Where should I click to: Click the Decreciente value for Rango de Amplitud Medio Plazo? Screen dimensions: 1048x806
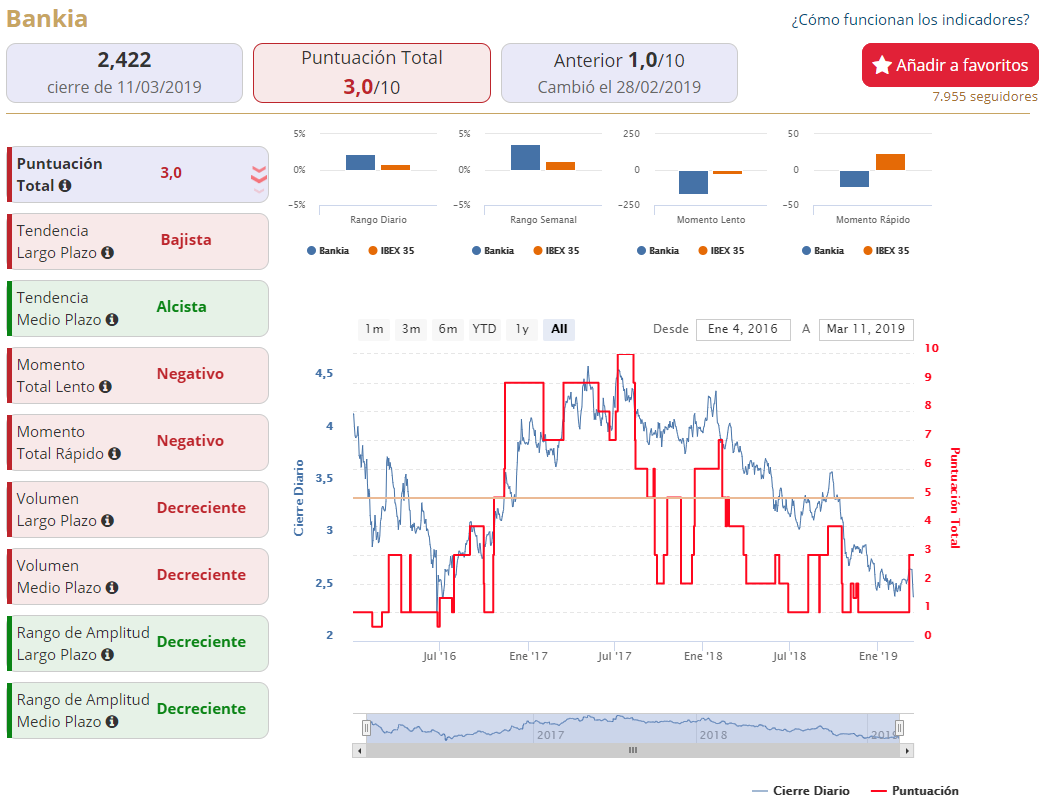201,708
